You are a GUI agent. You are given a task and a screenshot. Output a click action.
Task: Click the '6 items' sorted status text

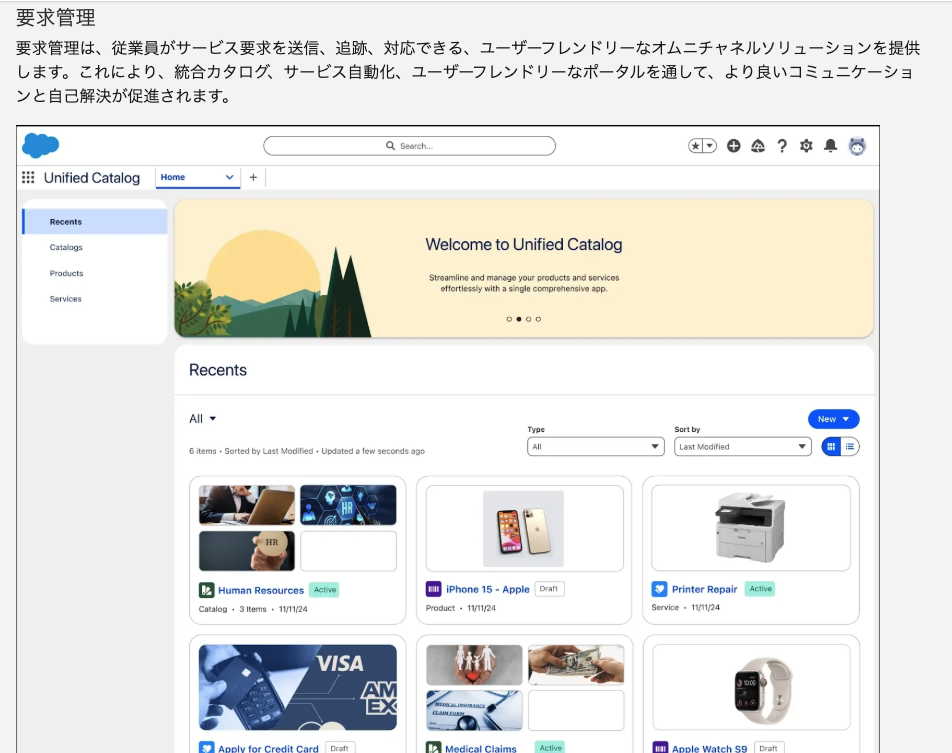point(307,451)
